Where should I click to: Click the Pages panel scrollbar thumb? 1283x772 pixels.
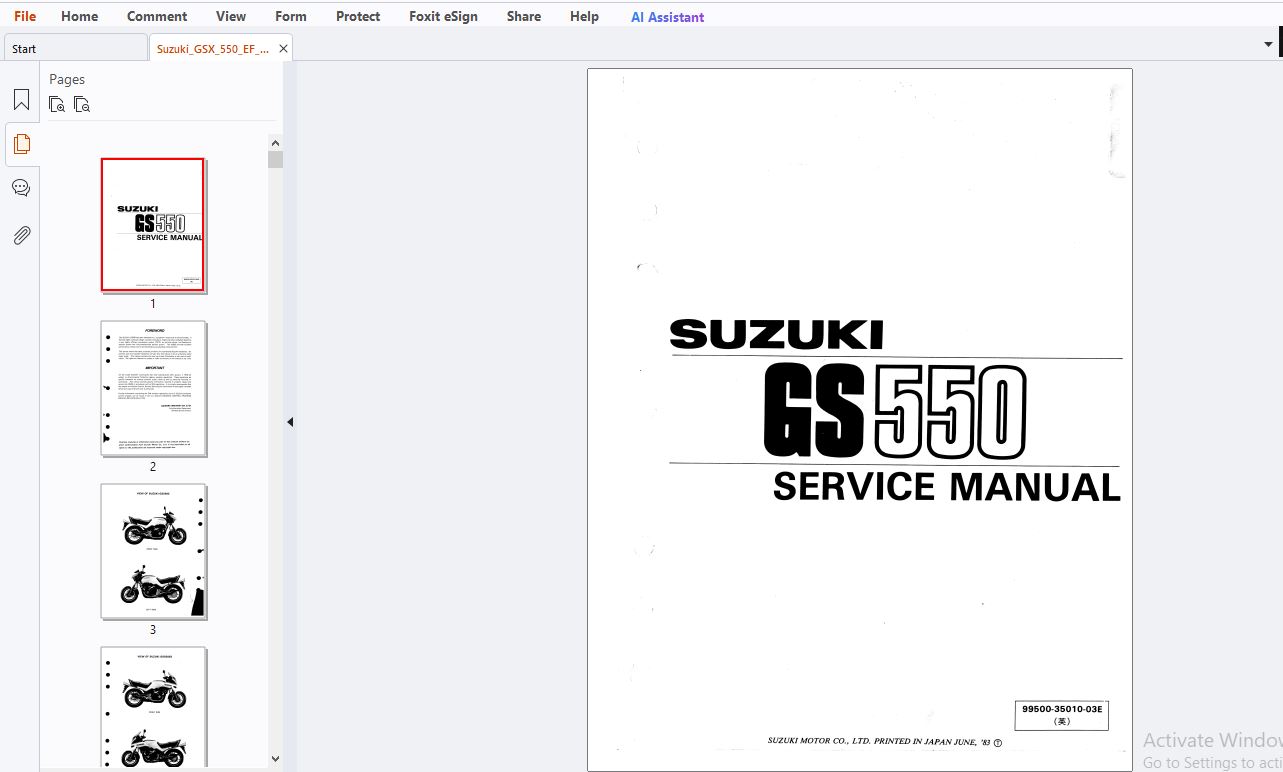click(x=276, y=160)
